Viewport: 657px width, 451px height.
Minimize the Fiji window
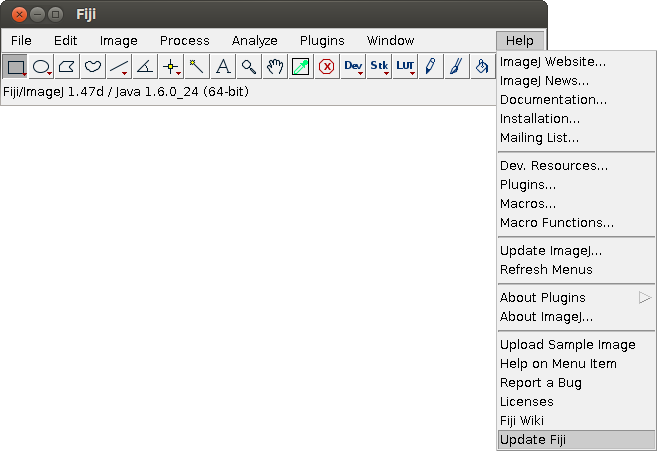tap(37, 15)
